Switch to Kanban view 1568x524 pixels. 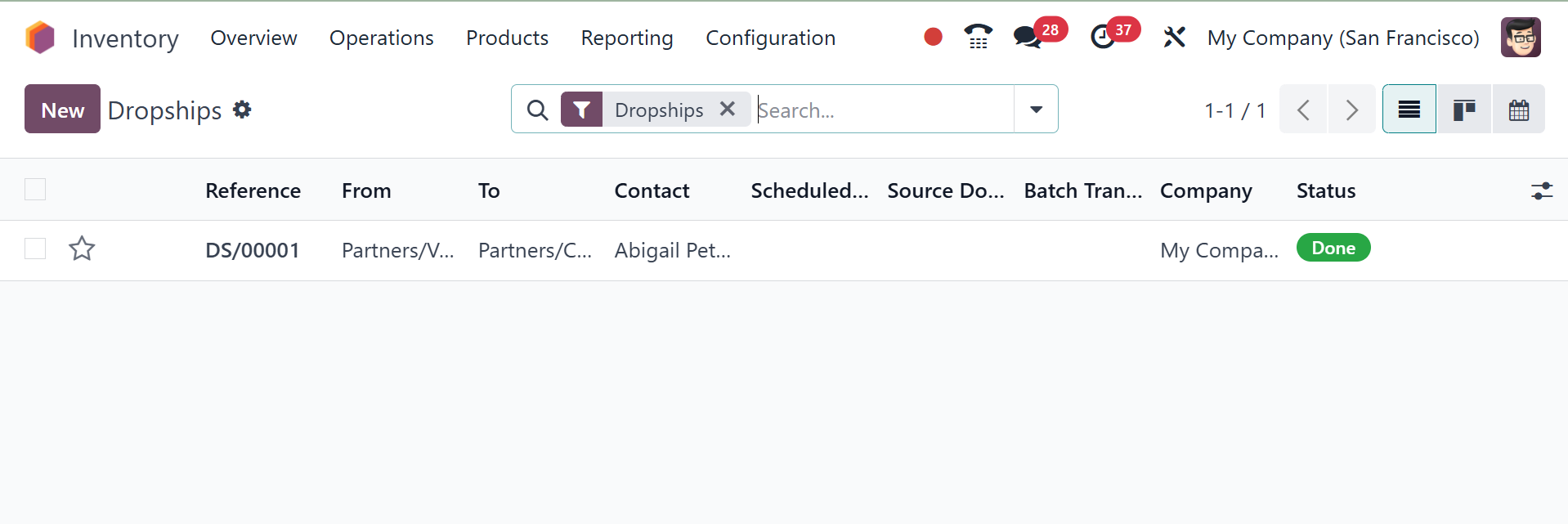click(x=1463, y=110)
